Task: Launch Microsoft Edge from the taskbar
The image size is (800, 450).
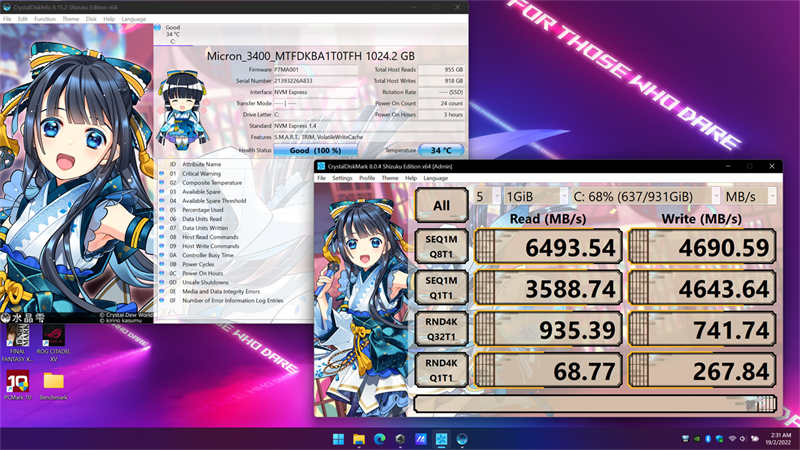Action: coord(380,439)
